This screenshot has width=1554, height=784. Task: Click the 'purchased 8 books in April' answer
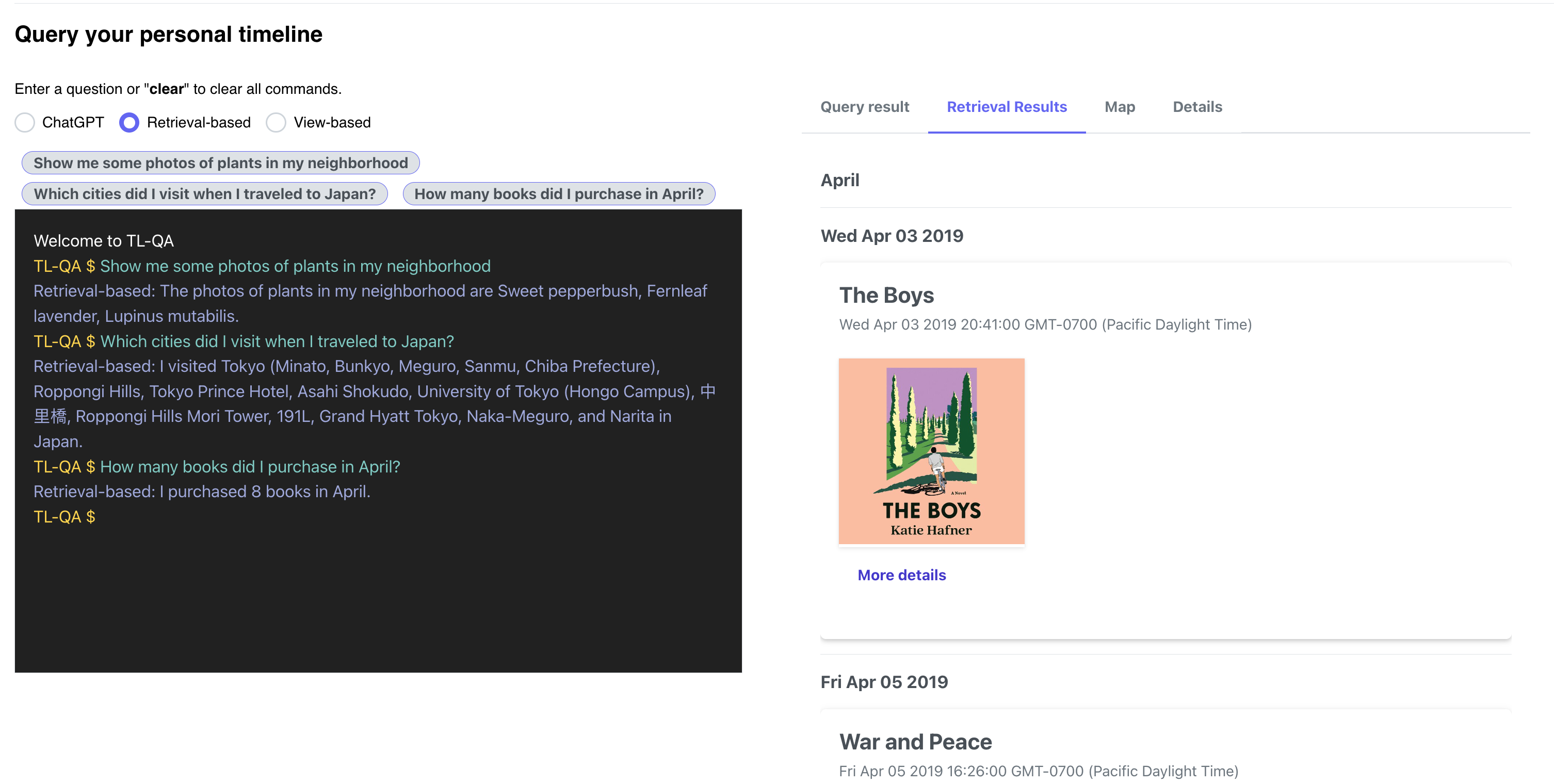coord(202,492)
